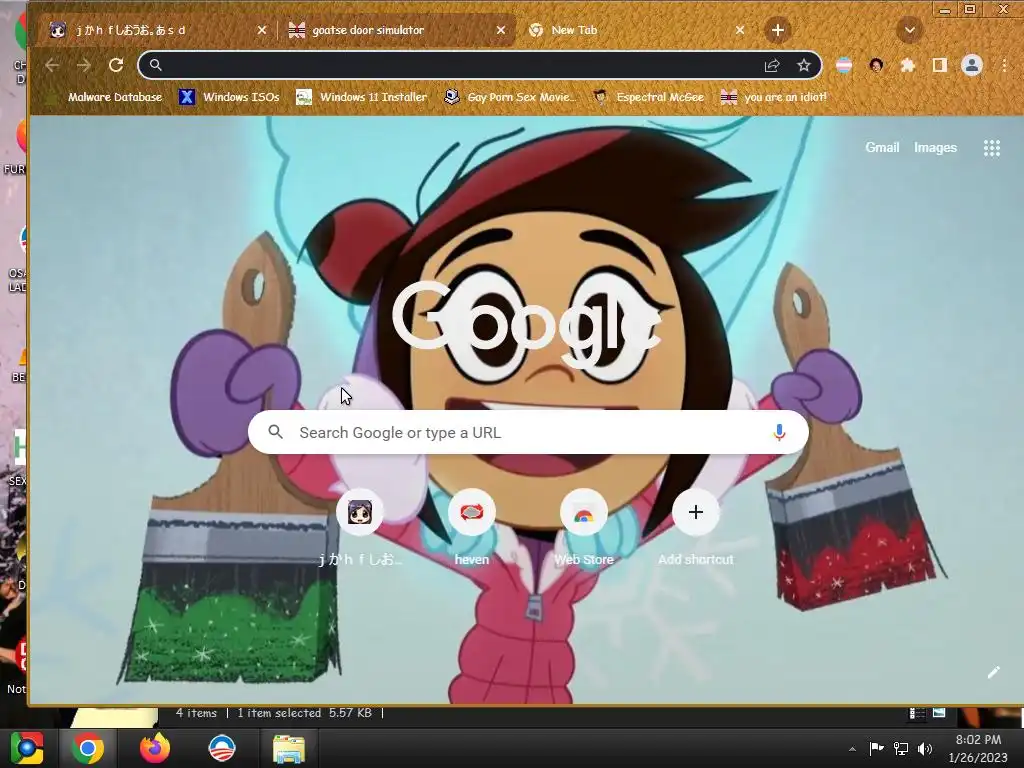1024x768 pixels.
Task: Close the goatse door simulator tab
Action: pos(501,30)
